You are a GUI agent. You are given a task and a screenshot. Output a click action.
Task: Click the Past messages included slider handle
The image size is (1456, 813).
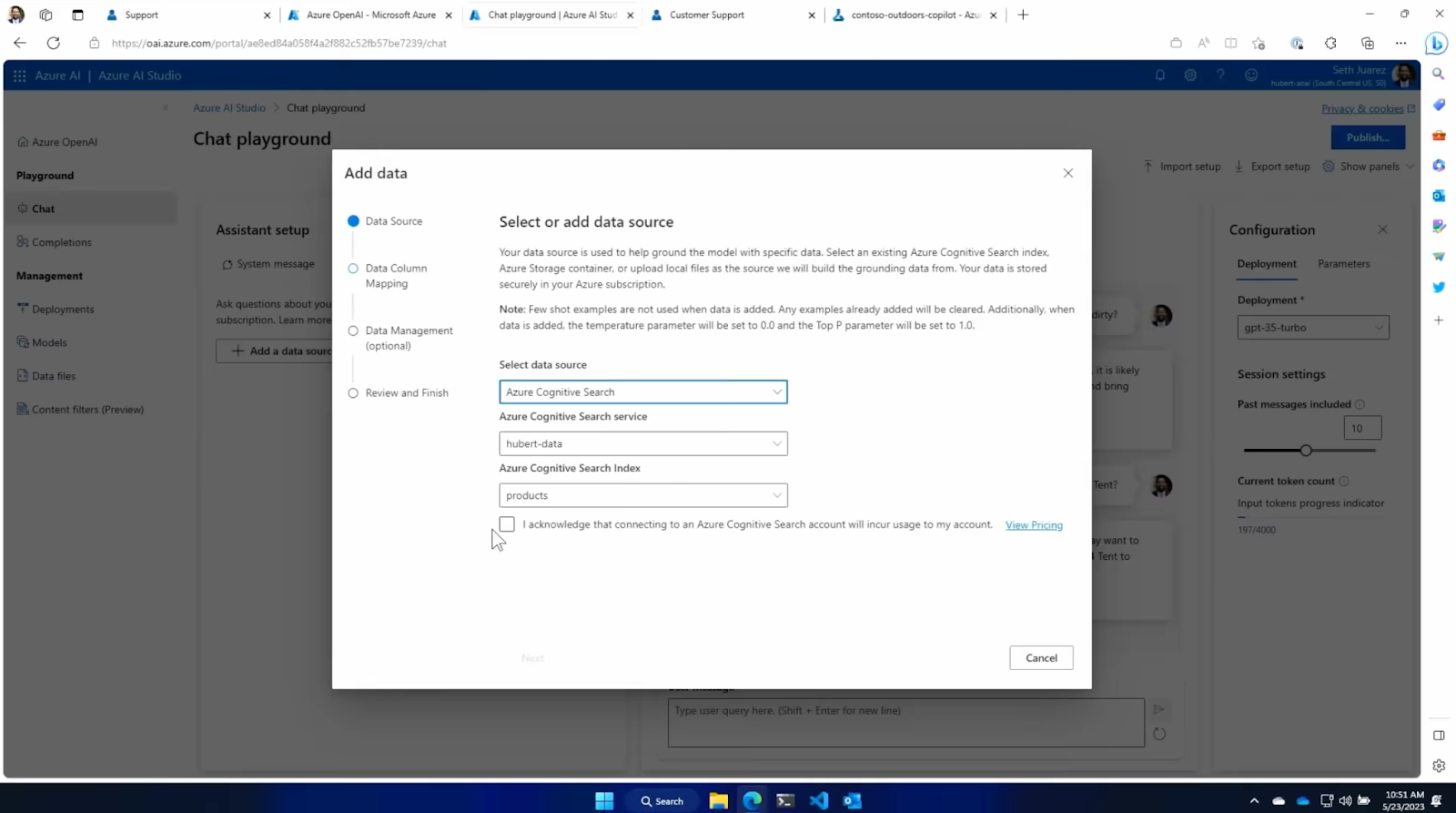(x=1306, y=451)
